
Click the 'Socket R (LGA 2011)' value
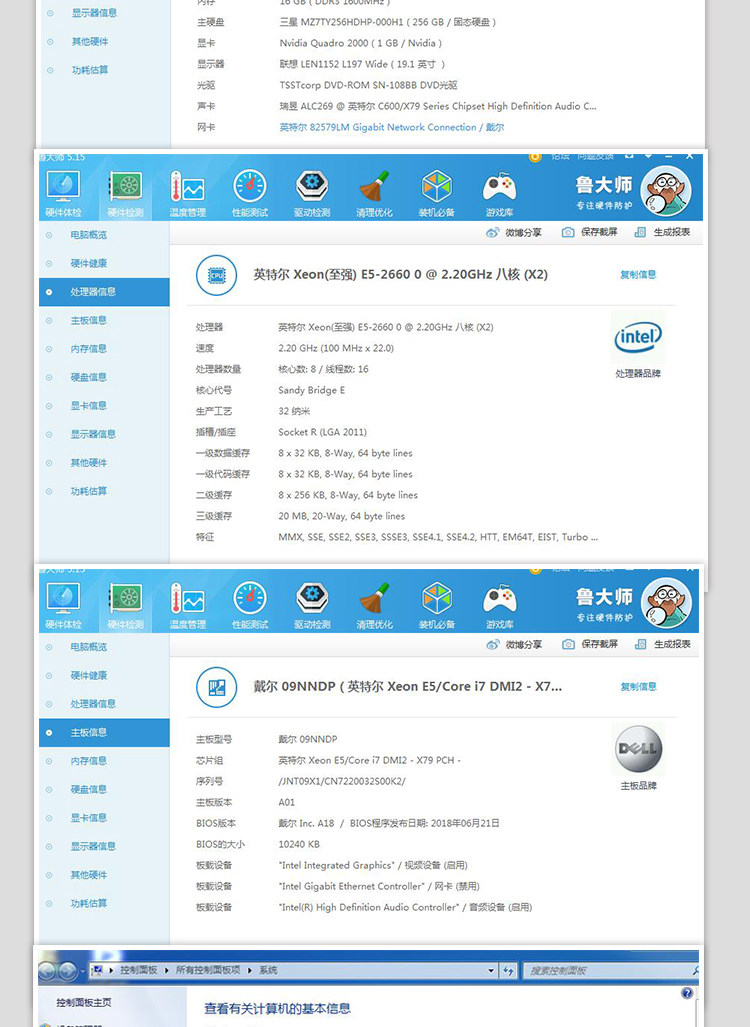pos(322,432)
